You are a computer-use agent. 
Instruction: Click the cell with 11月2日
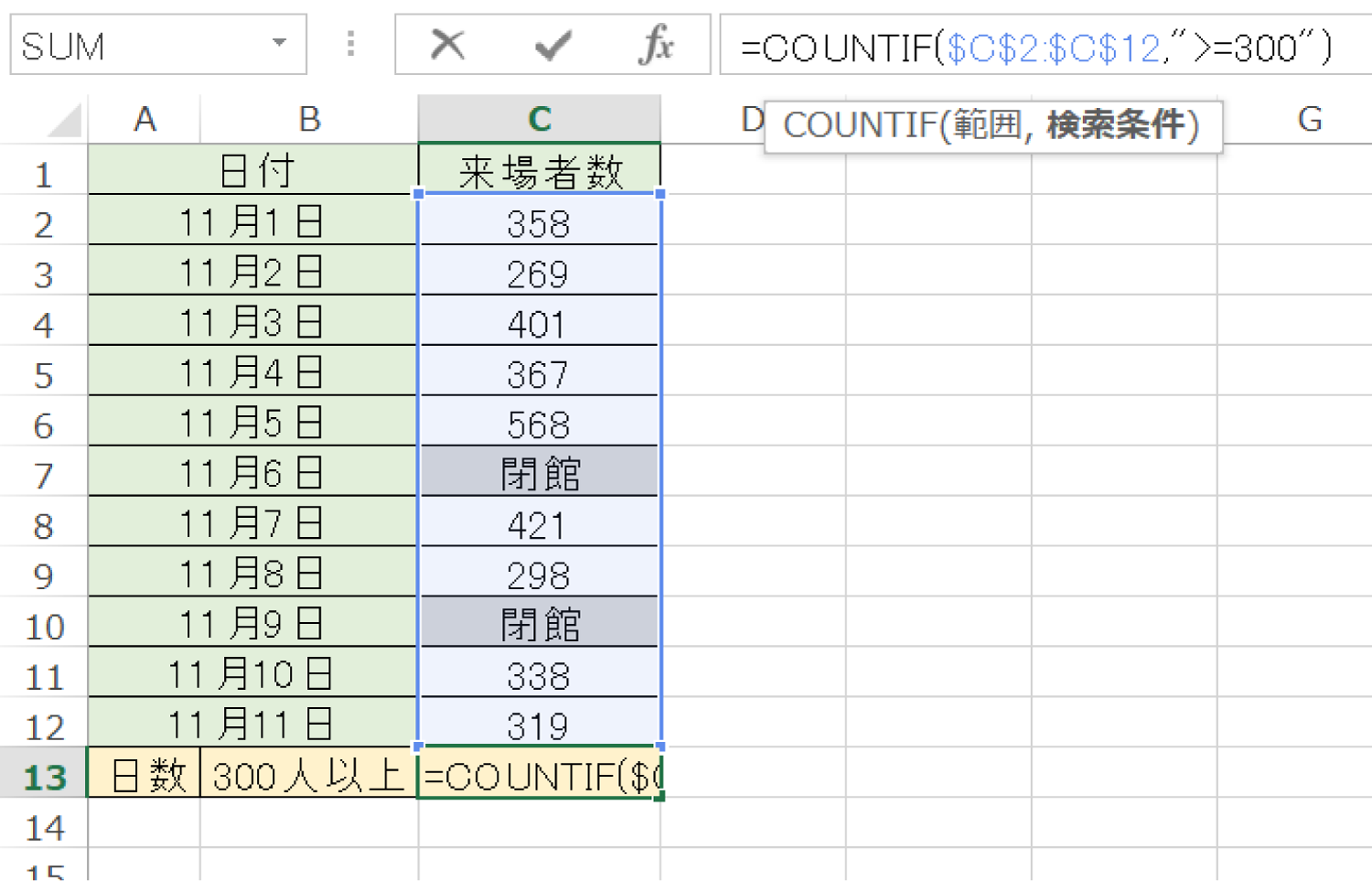click(252, 271)
